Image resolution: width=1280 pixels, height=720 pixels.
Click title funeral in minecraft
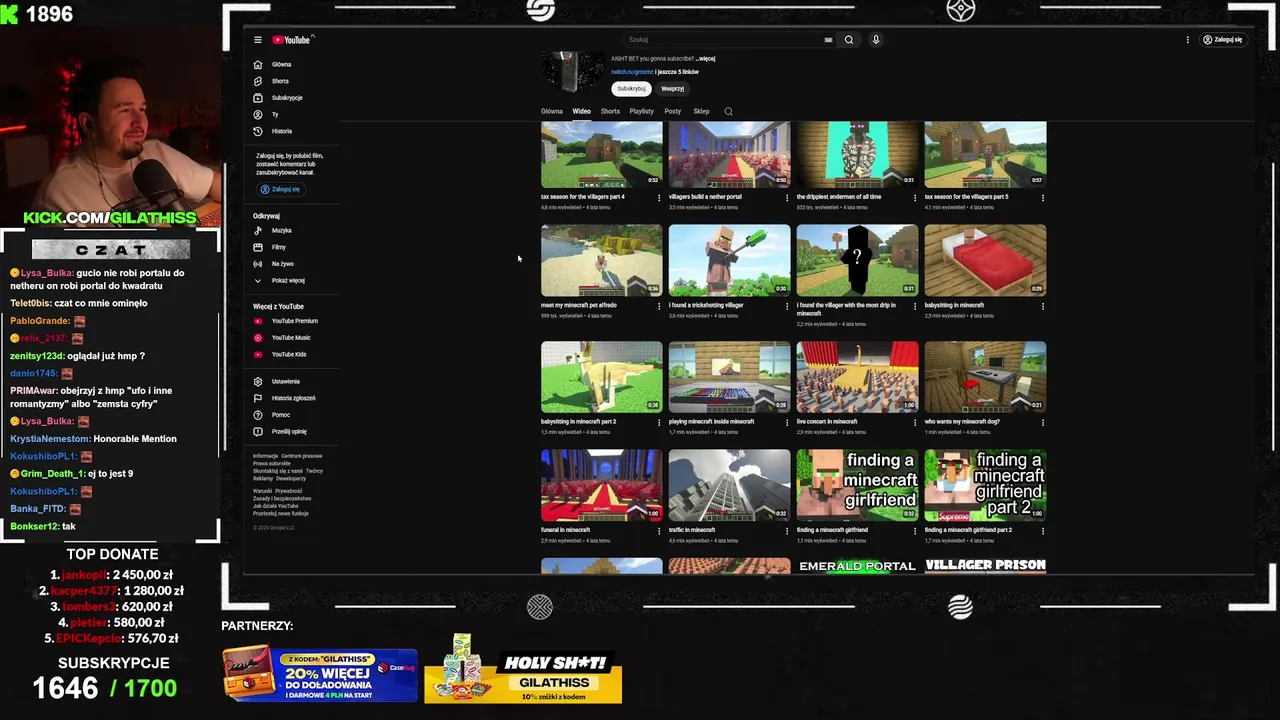[565, 530]
